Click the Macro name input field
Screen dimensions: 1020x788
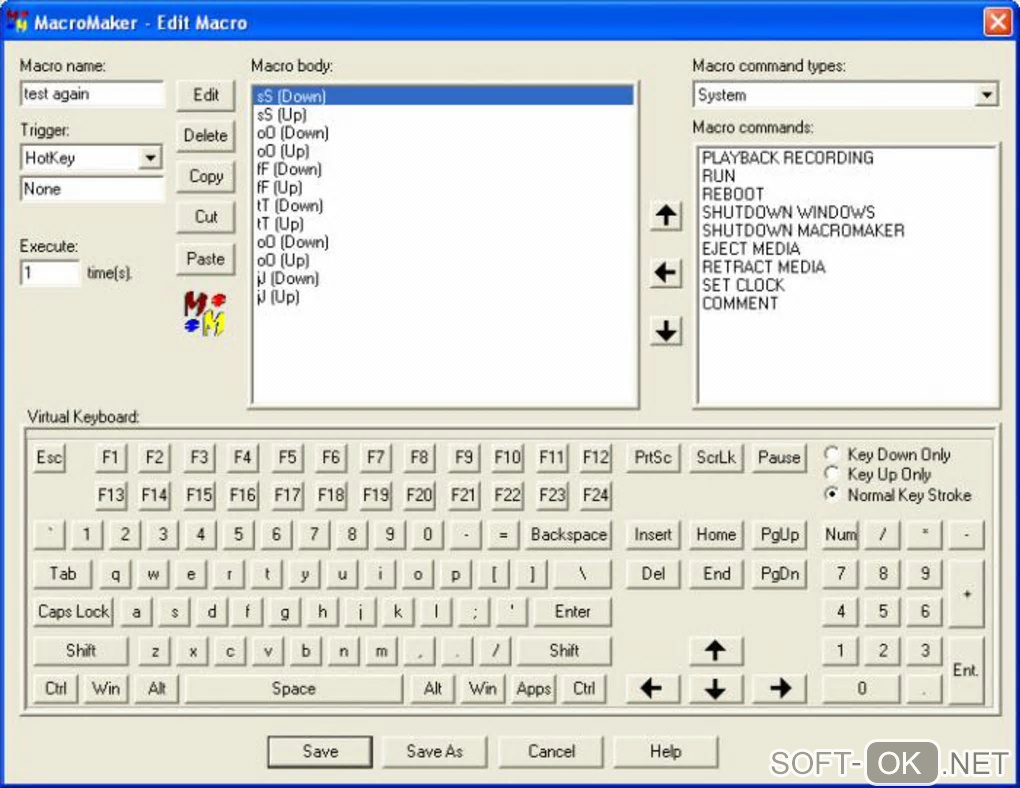92,94
